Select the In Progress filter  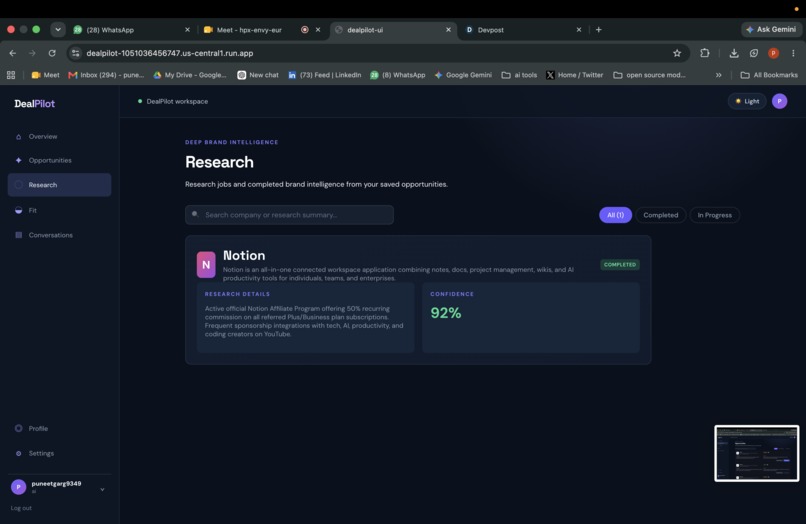pos(715,215)
